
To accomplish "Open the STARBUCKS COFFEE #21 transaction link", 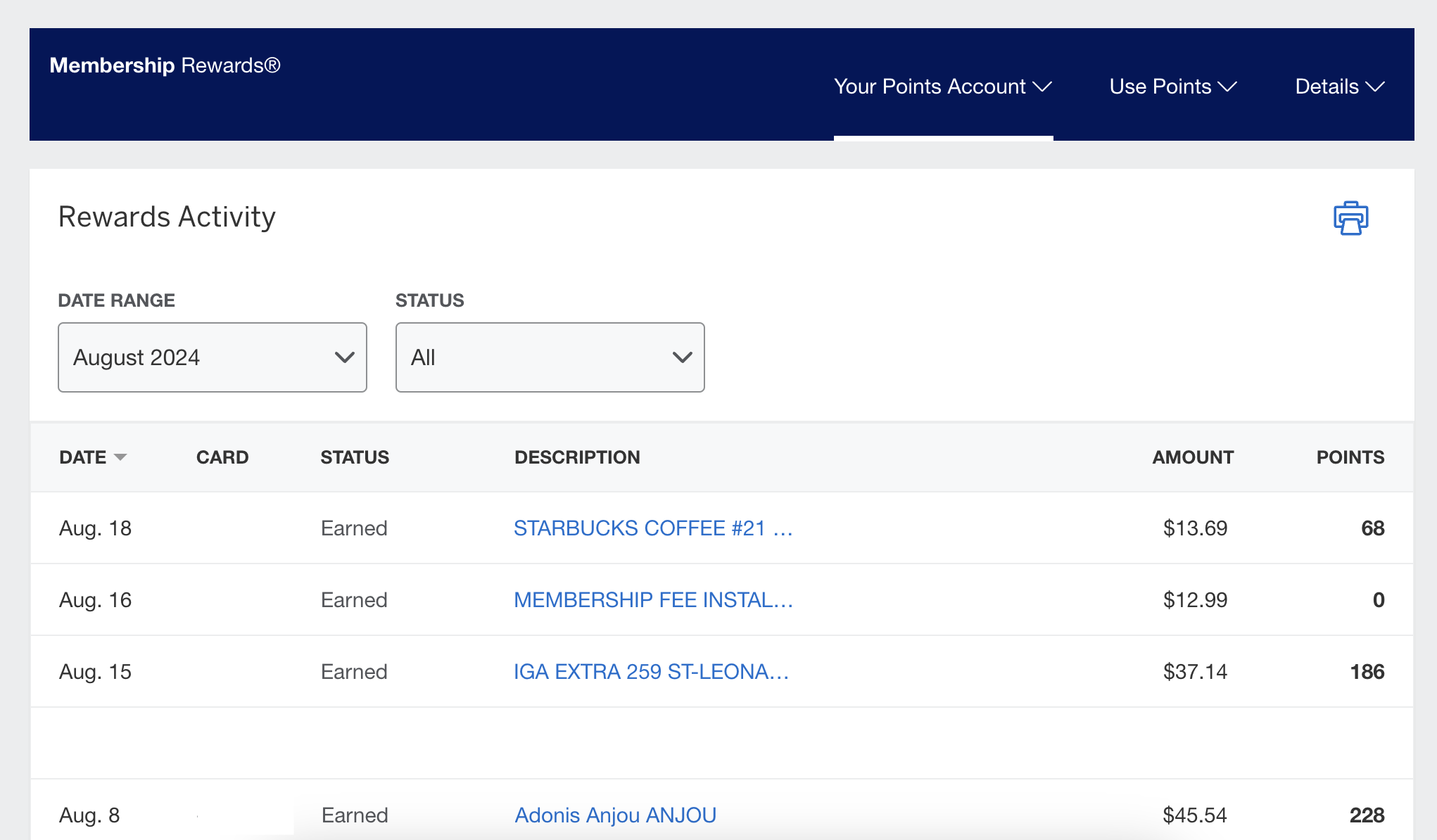I will [654, 528].
